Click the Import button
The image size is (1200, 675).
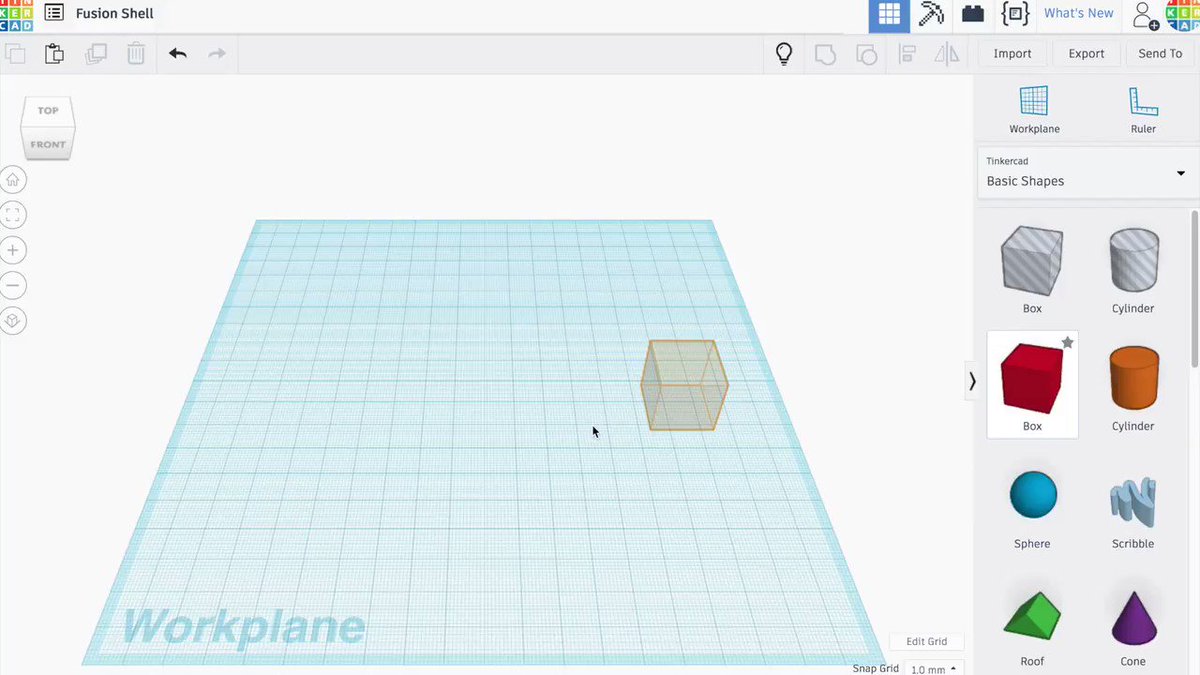1012,53
